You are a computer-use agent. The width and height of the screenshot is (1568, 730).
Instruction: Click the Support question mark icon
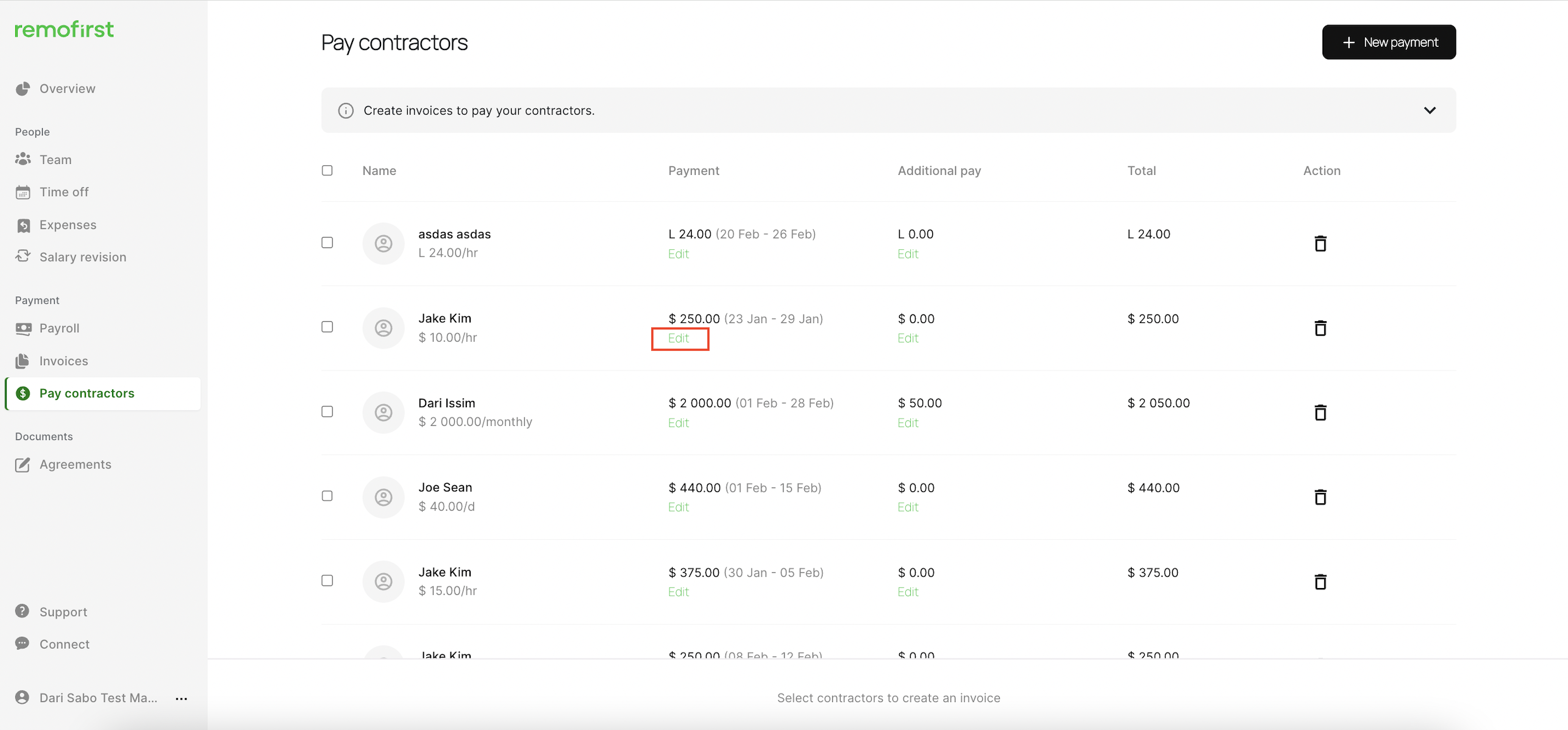click(x=23, y=611)
